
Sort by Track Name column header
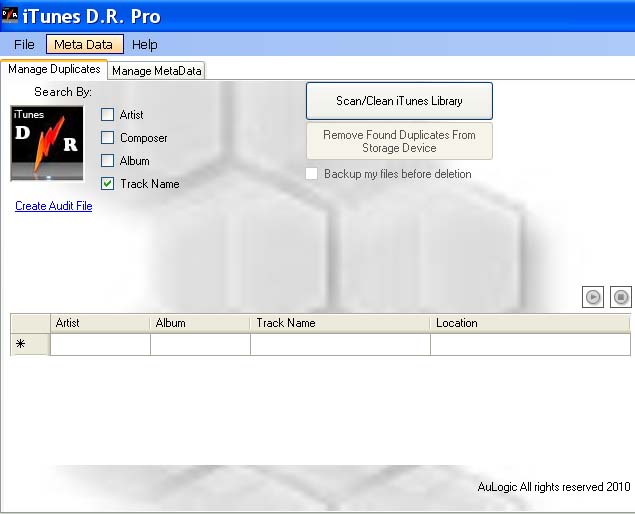(340, 323)
